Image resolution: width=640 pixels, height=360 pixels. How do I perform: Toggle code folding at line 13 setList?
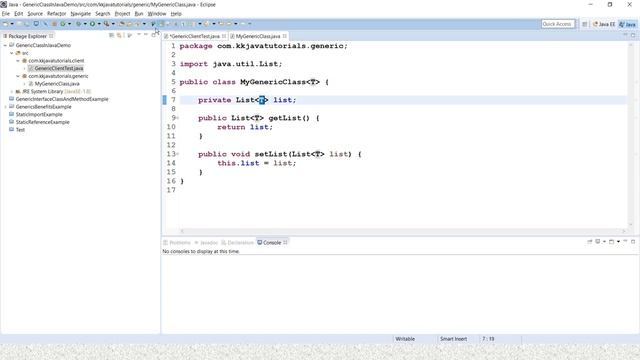pos(178,154)
